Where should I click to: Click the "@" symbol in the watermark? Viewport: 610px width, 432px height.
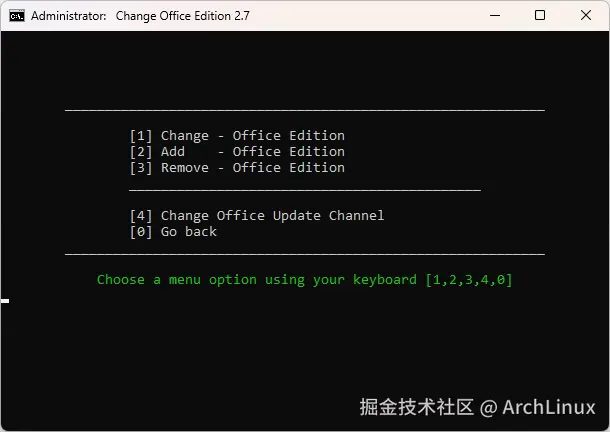click(488, 407)
